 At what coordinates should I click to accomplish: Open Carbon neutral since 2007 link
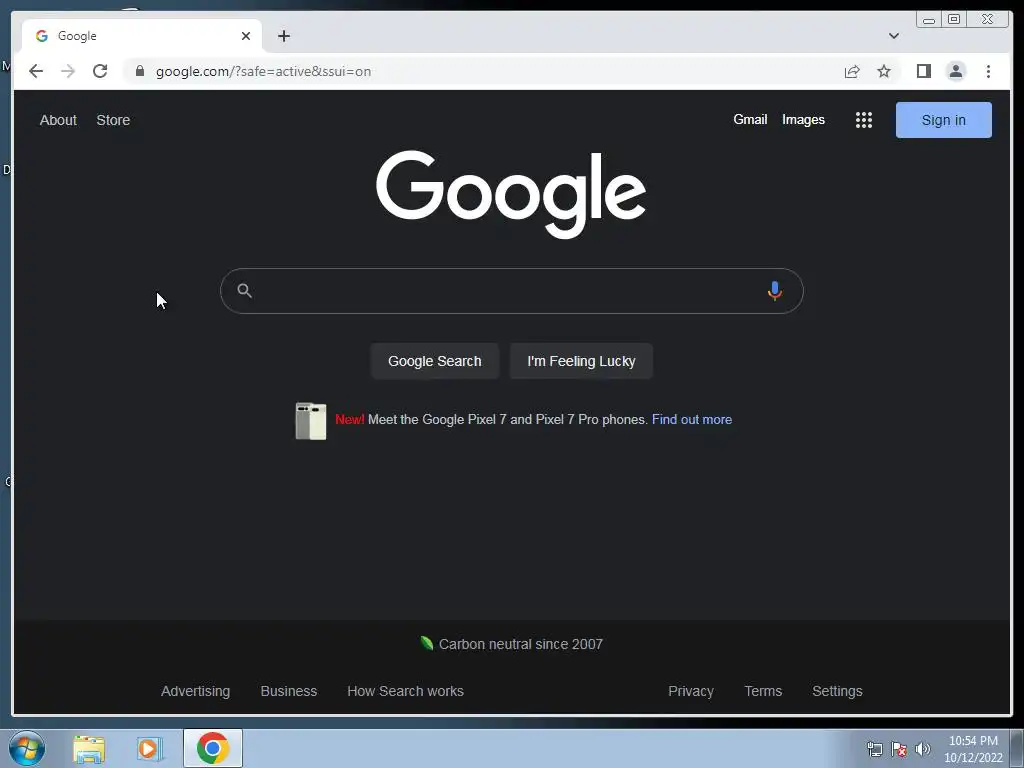pos(520,644)
